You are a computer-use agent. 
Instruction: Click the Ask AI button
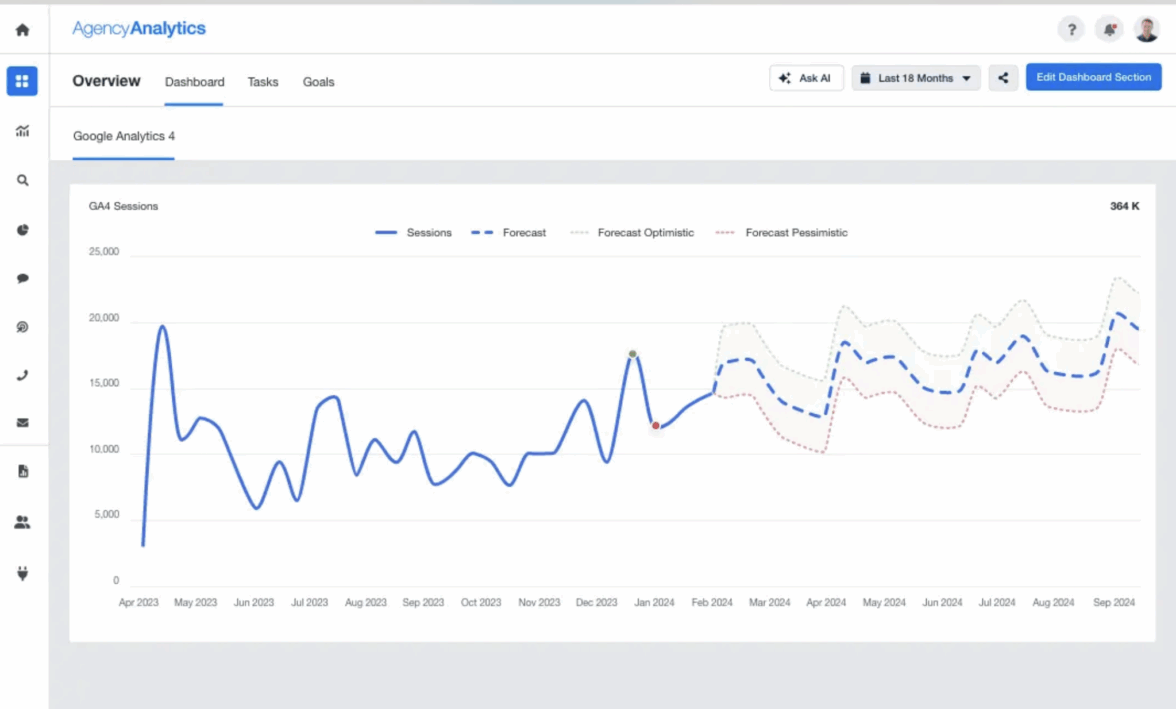(806, 78)
